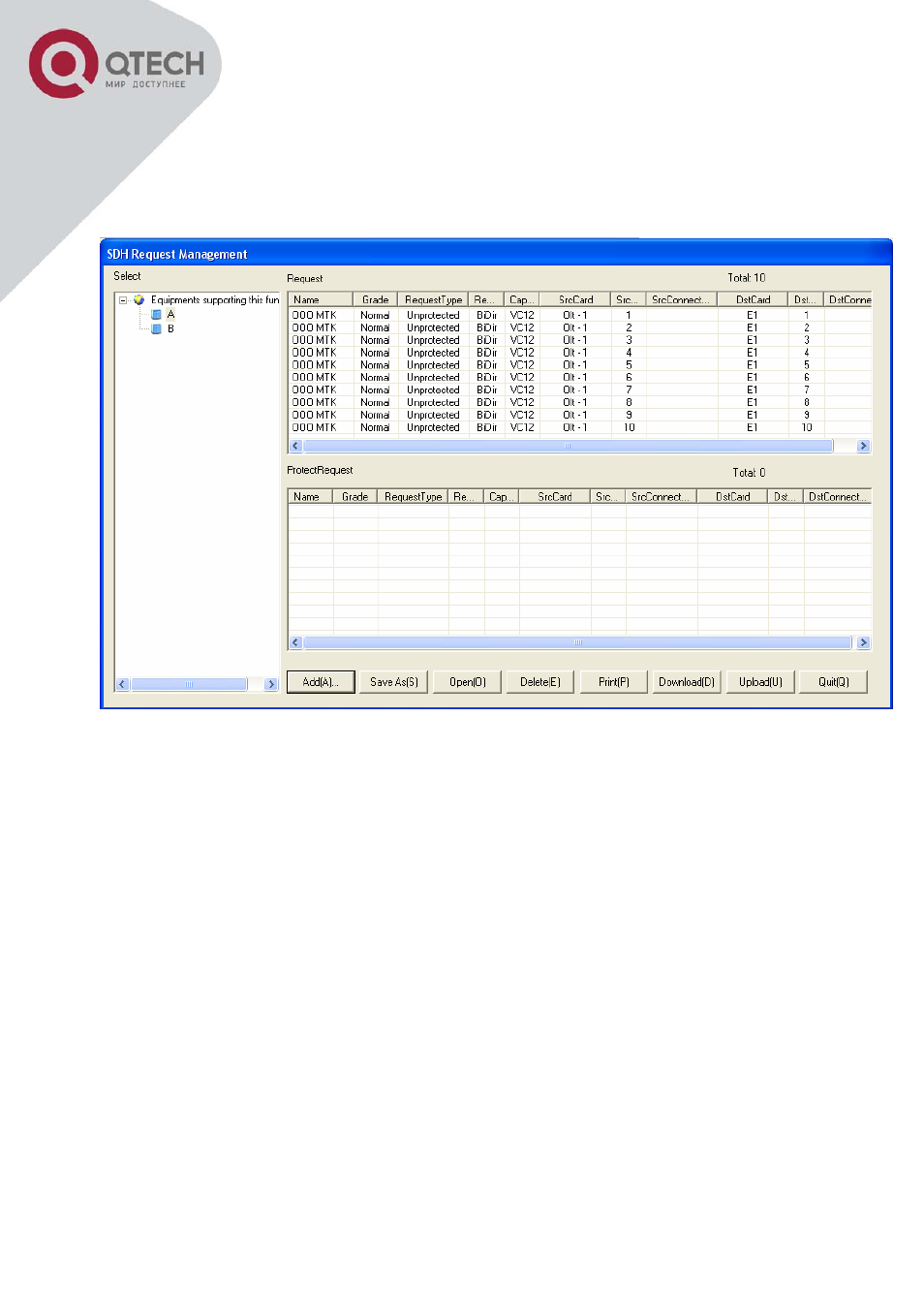Sort Request table by Name column
This screenshot has height=1308, width=924.
(x=321, y=300)
